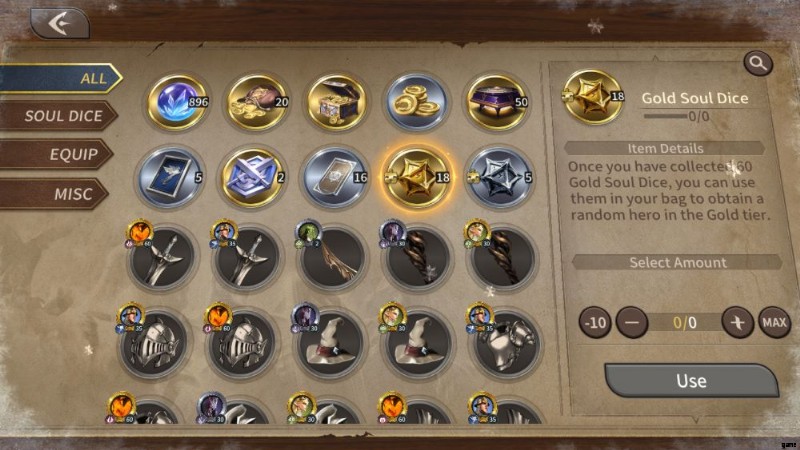The width and height of the screenshot is (800, 450).
Task: Select the grey card item showing 16
Action: pyautogui.click(x=335, y=178)
